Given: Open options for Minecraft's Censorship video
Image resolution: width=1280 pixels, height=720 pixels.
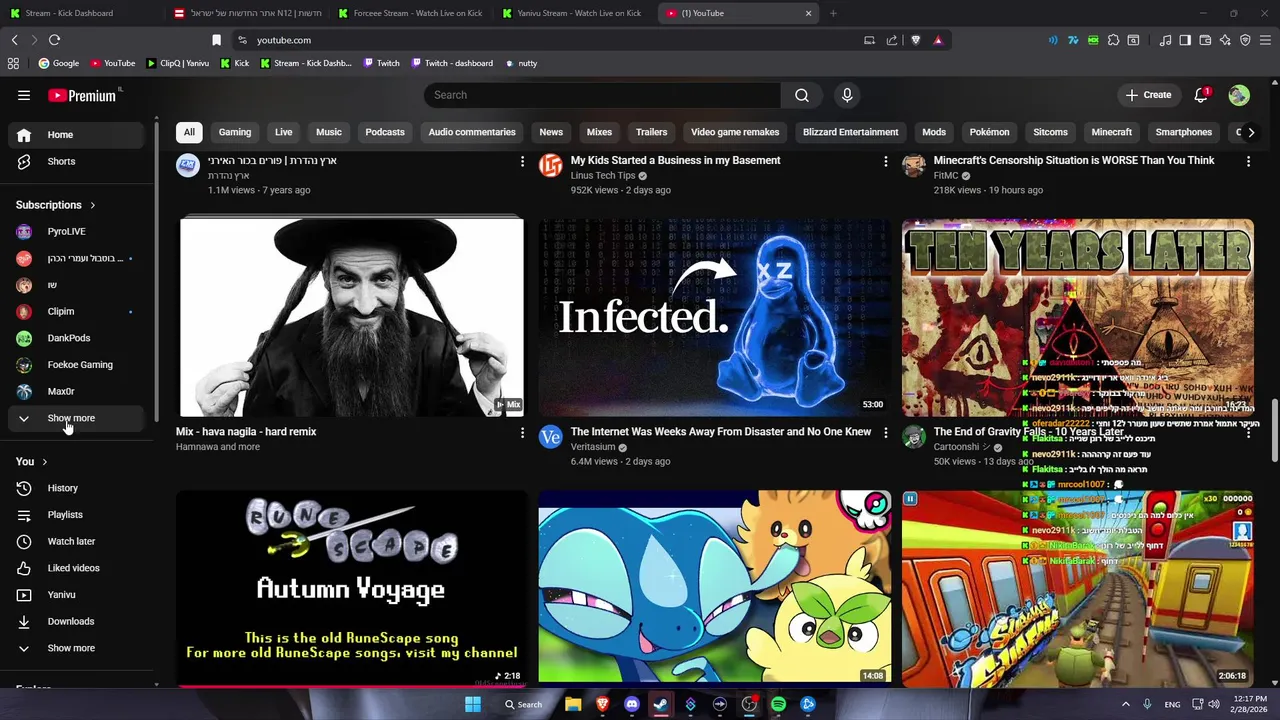Looking at the screenshot, I should pos(1248,161).
